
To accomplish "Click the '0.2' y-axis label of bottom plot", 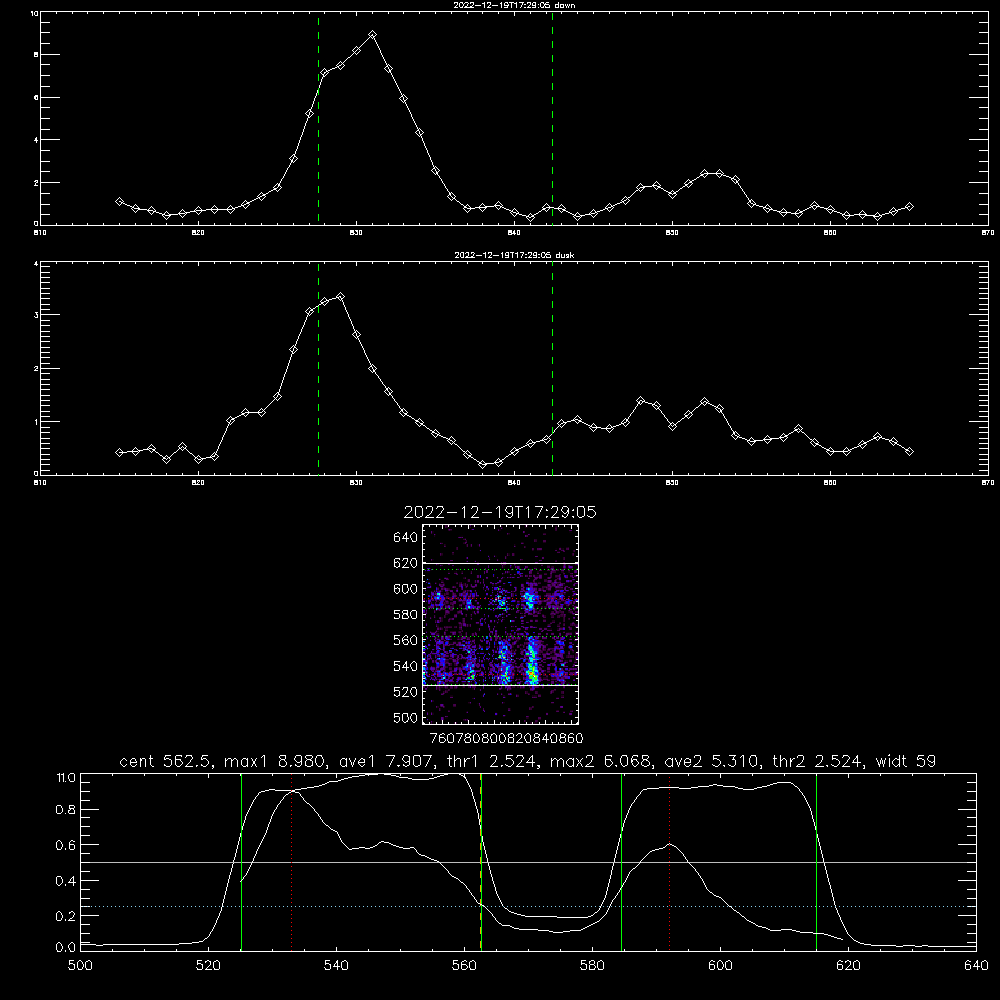I will coord(66,916).
